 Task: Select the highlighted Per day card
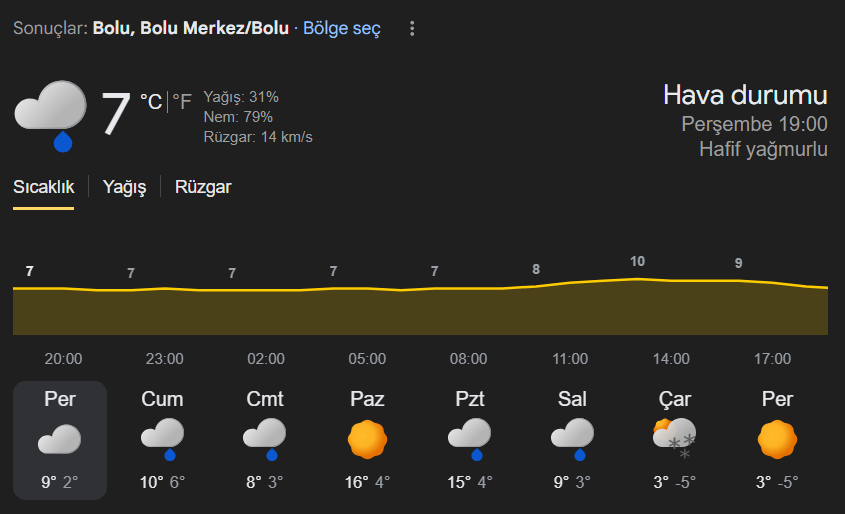(60, 440)
